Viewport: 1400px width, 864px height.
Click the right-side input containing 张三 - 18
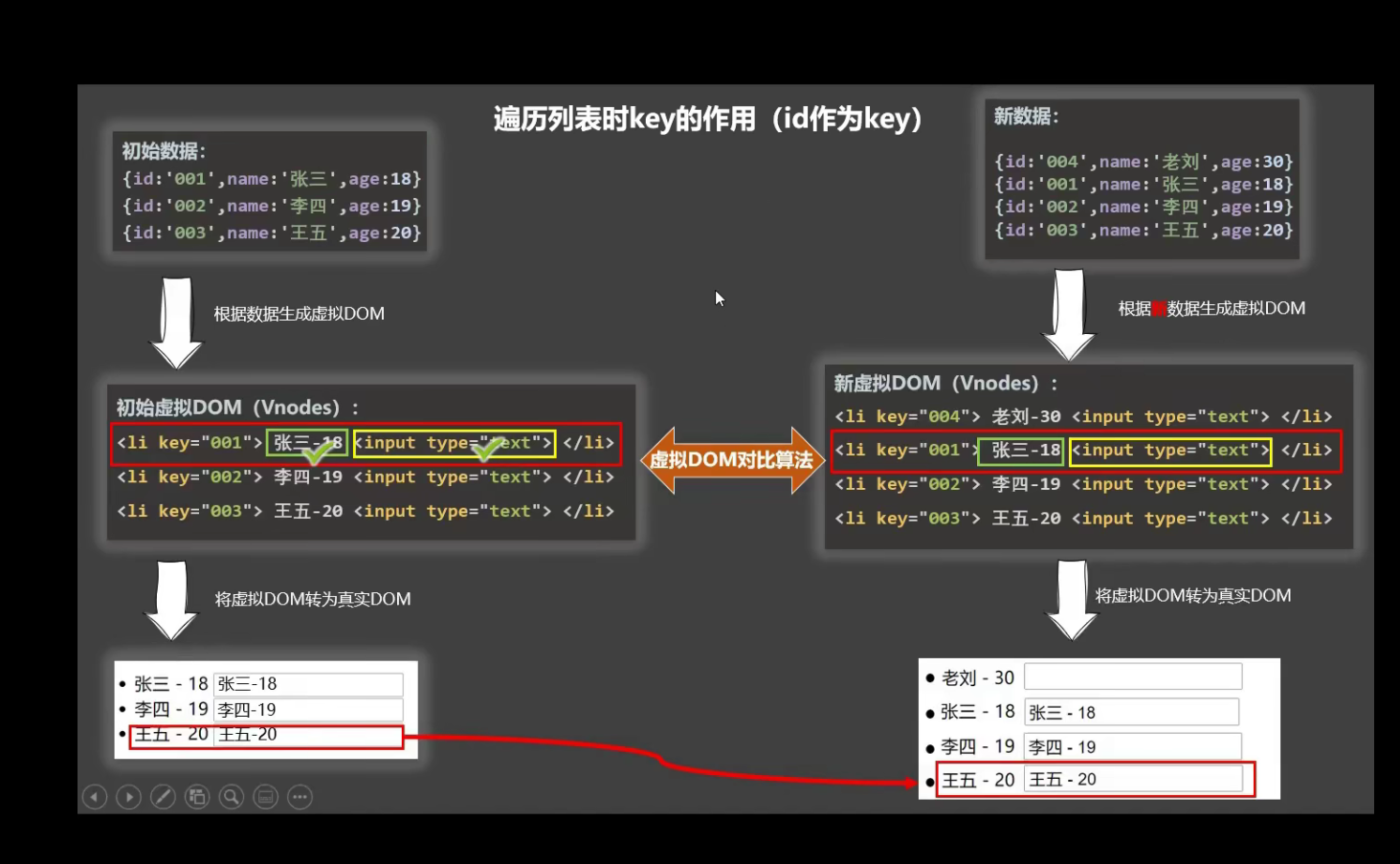(x=1131, y=712)
